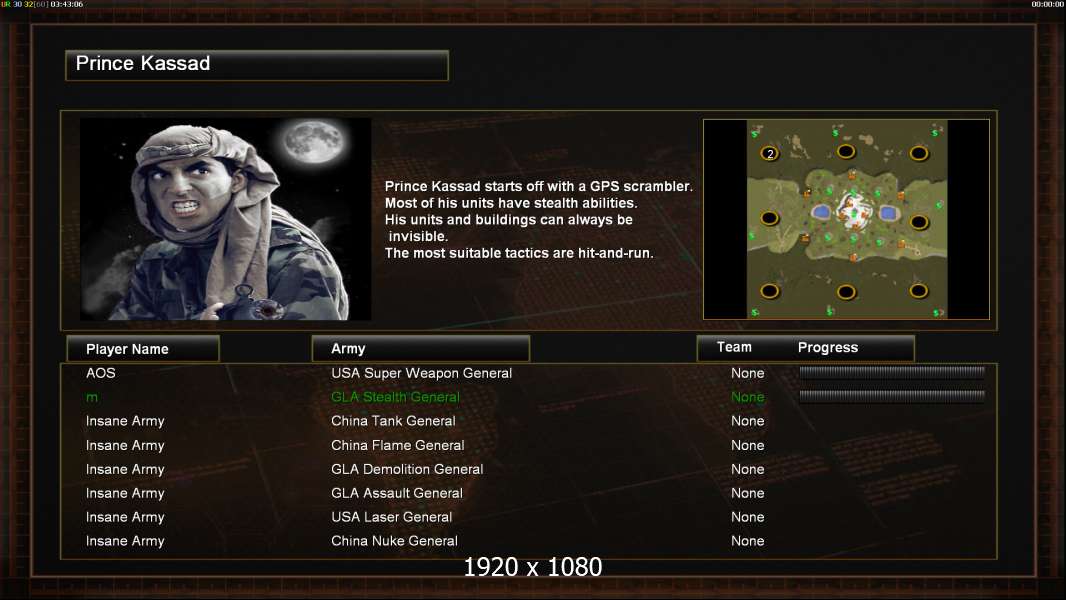Select the top-right start position circle
This screenshot has height=600, width=1066.
coord(918,153)
